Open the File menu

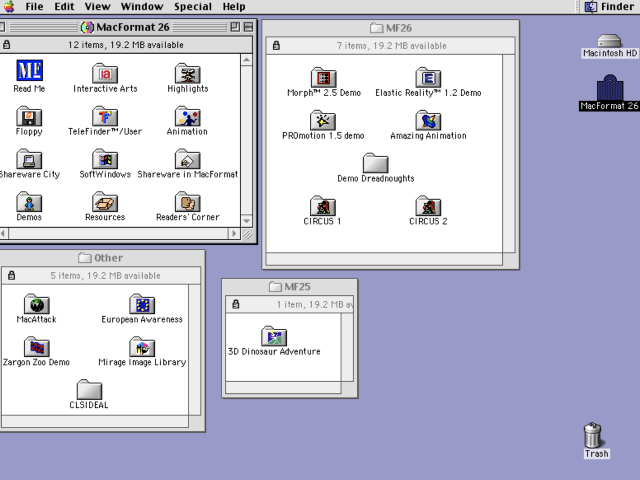[x=34, y=7]
